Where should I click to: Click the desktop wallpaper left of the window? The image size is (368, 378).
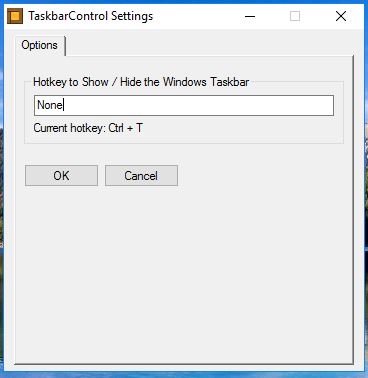click(2, 200)
